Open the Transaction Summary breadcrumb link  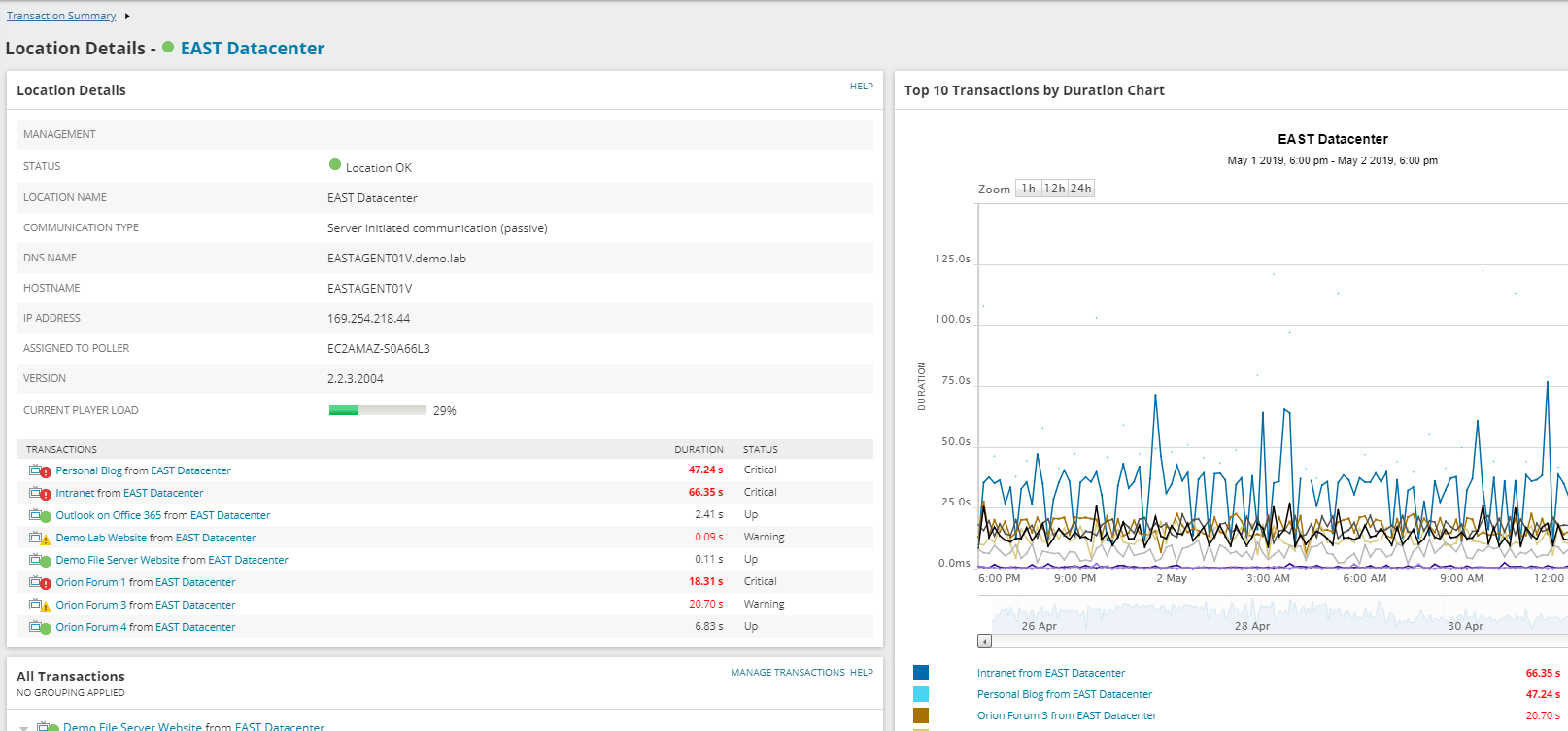[x=61, y=17]
